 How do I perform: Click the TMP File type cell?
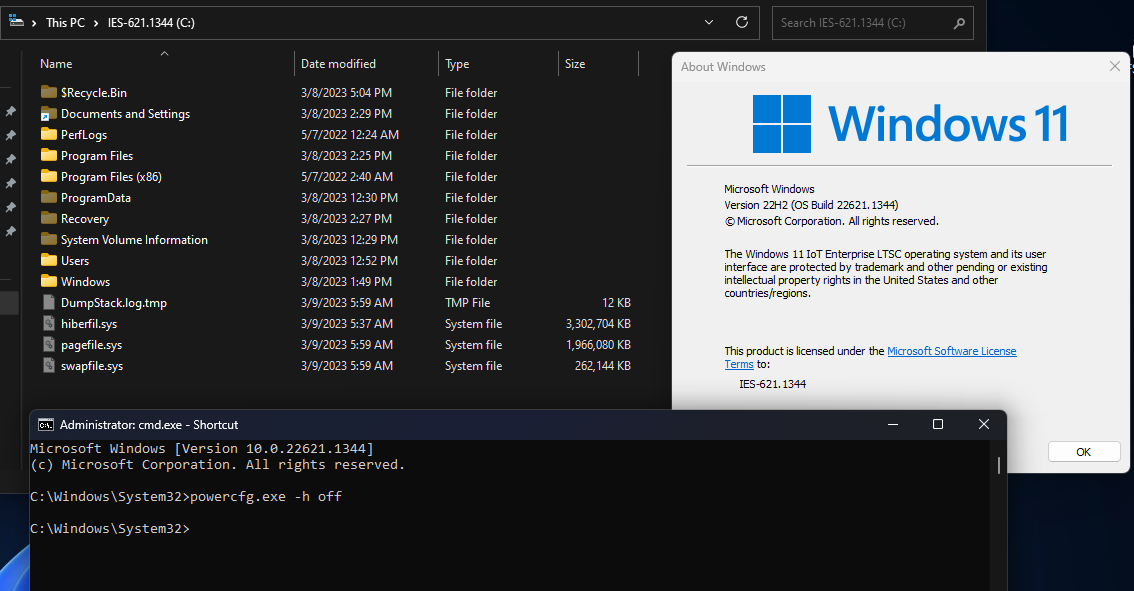467,302
